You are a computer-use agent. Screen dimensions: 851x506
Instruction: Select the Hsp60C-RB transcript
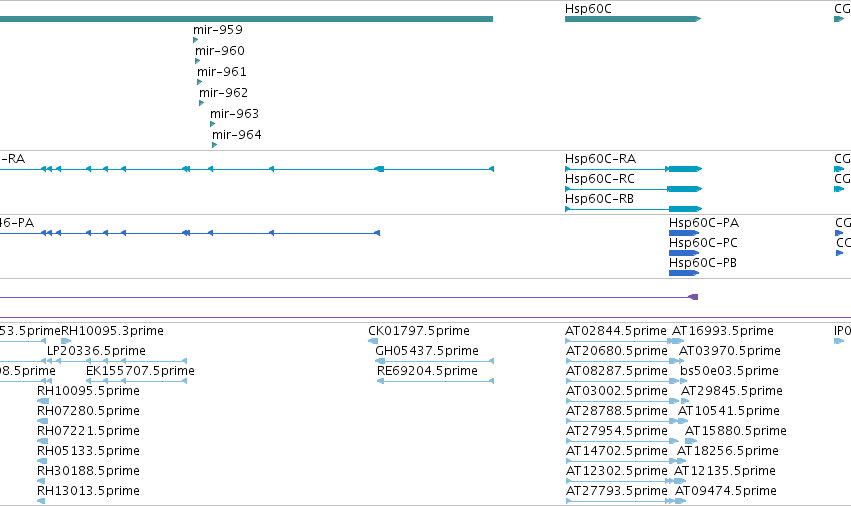coord(633,209)
